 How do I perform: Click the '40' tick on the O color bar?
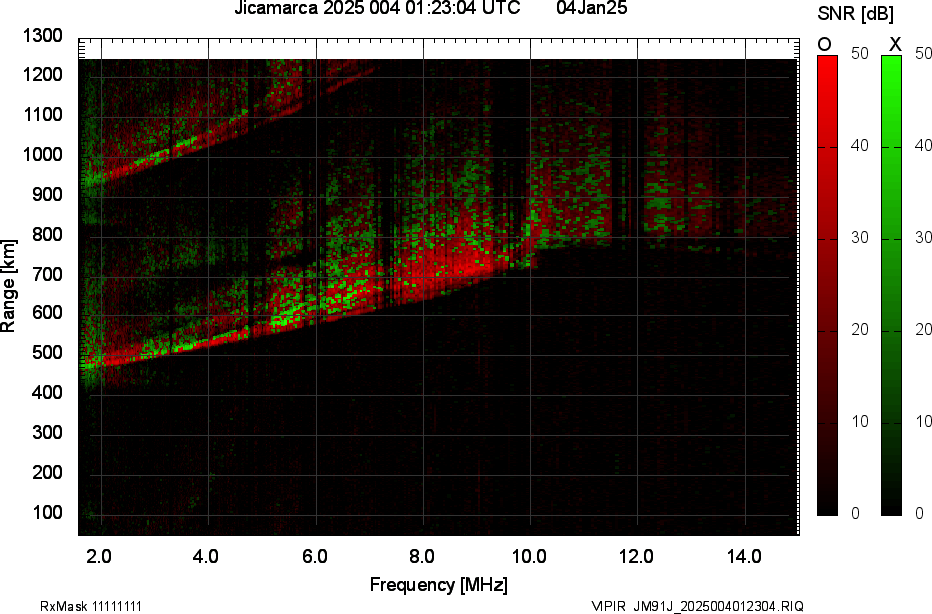pos(859,146)
